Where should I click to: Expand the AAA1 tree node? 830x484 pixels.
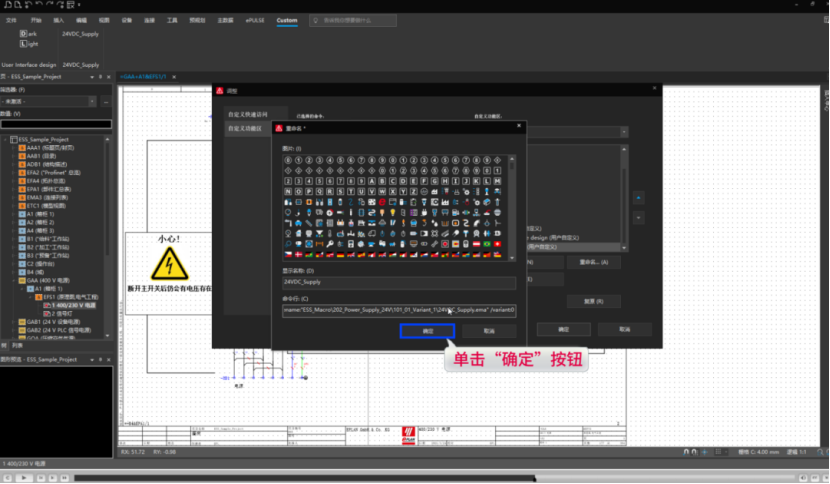point(14,148)
